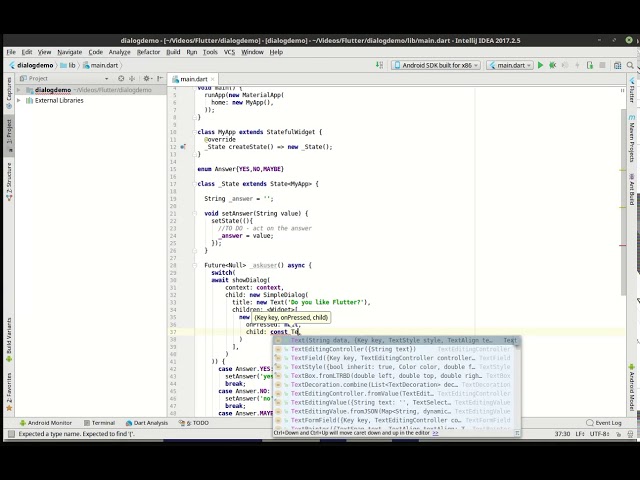640x480 pixels.
Task: Open the Refactor menu
Action: pyautogui.click(x=148, y=52)
